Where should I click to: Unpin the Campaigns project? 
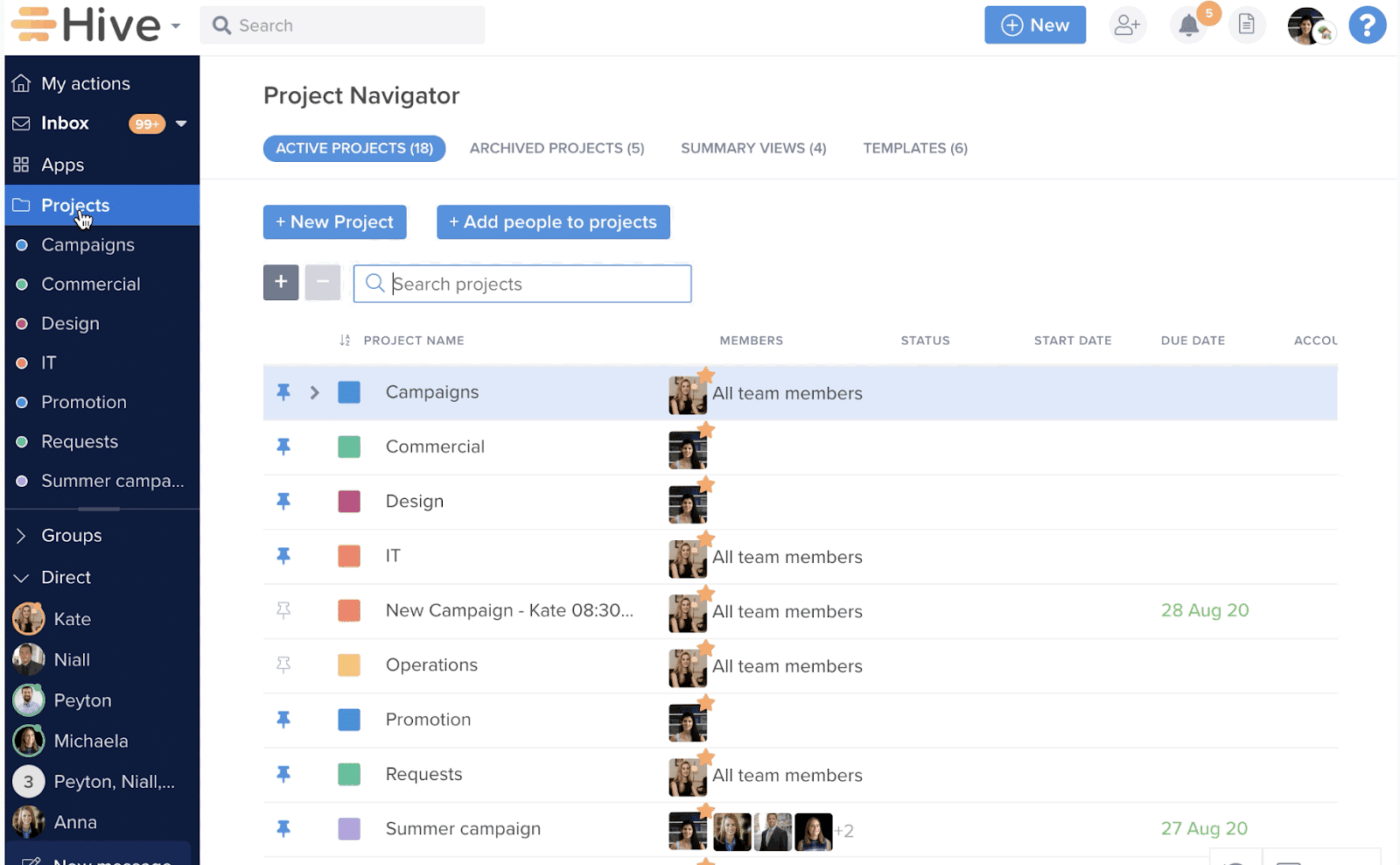[284, 392]
